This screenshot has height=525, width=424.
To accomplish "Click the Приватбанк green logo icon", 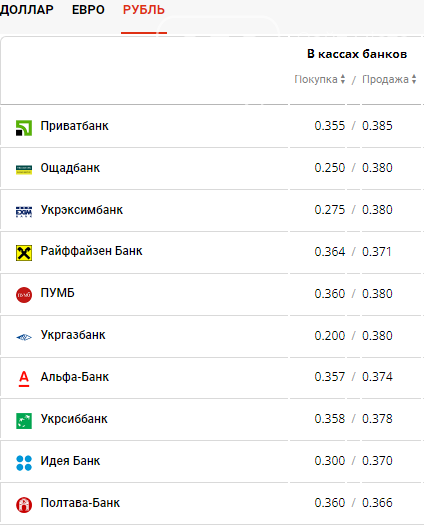I will (24, 128).
